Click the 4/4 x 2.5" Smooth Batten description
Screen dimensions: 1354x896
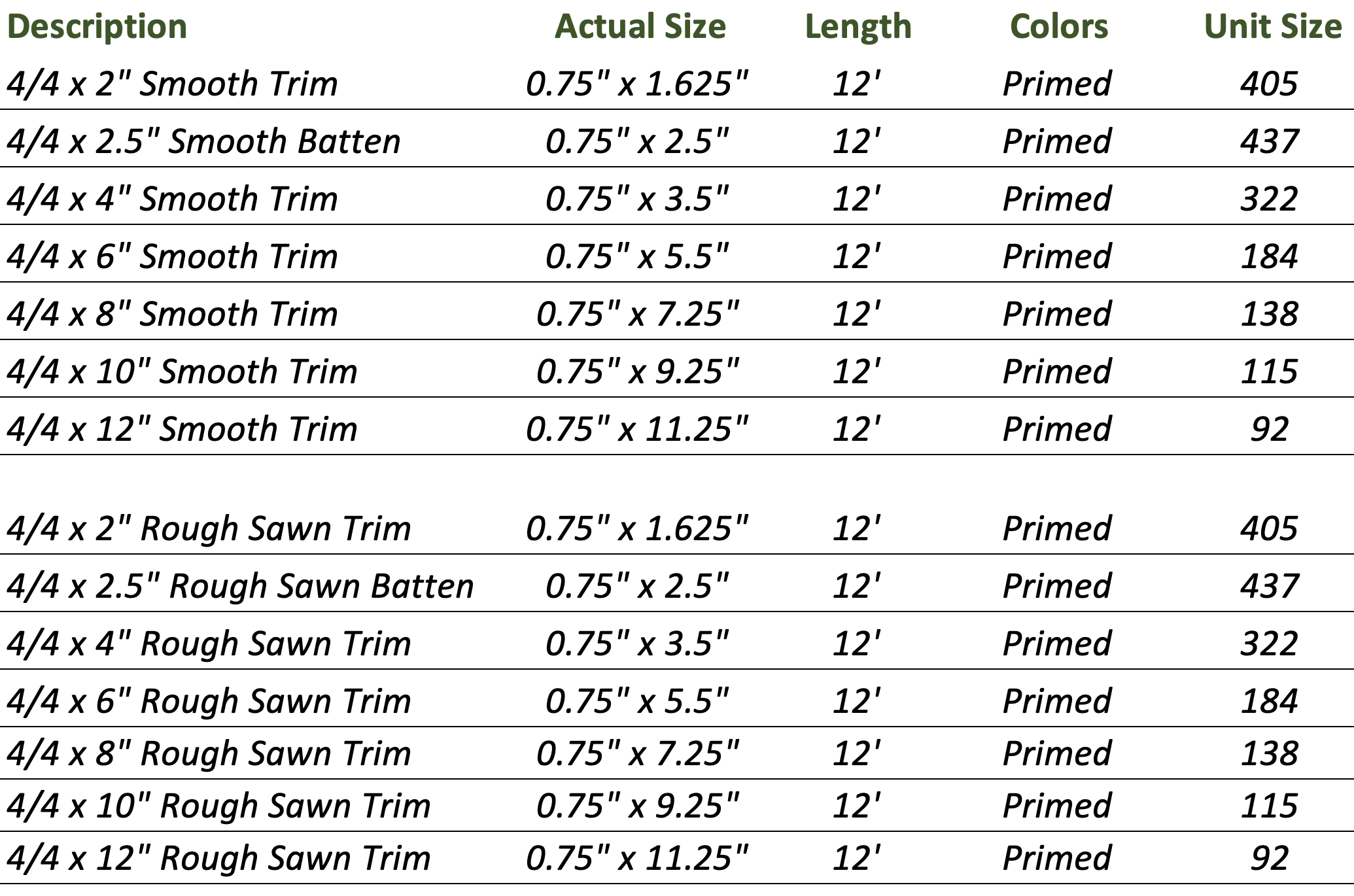203,141
